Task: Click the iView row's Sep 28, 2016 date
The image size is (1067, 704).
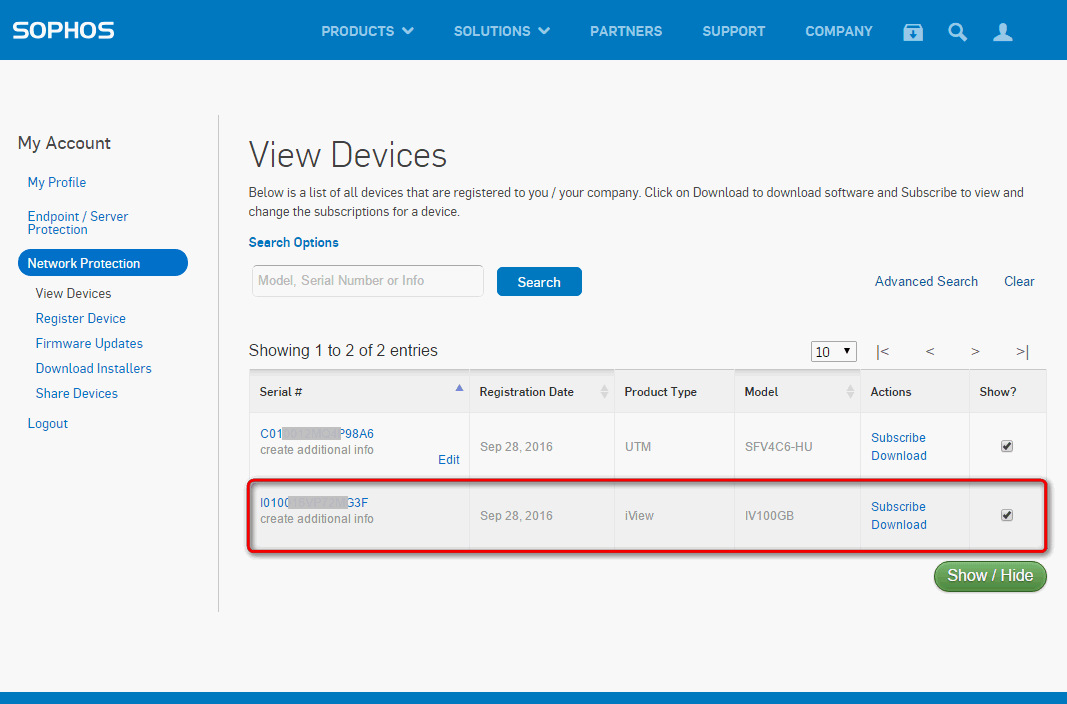Action: pyautogui.click(x=516, y=516)
